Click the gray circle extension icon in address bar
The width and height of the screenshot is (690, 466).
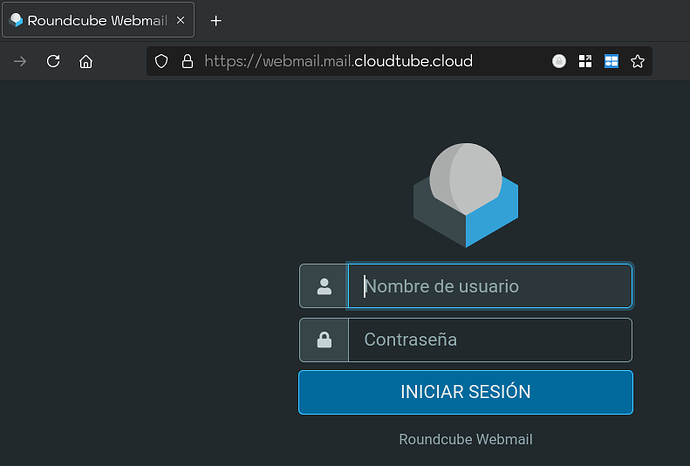(559, 61)
